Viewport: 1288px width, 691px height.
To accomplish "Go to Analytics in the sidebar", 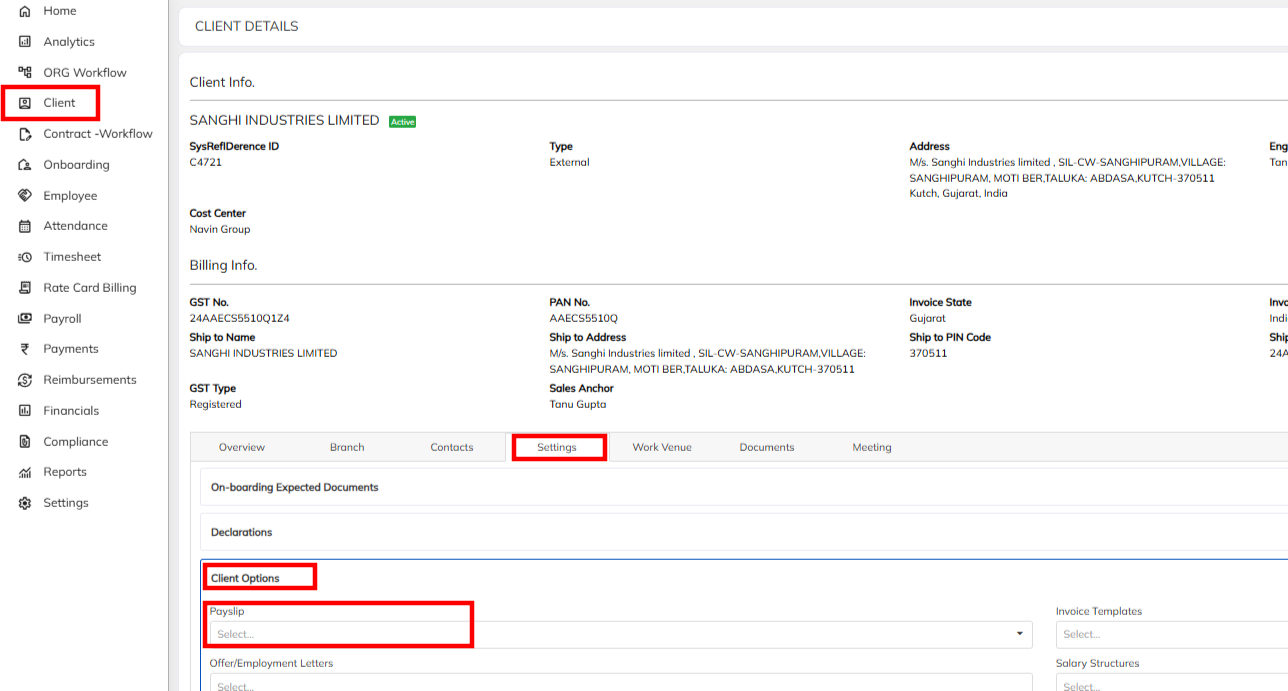I will (x=69, y=42).
